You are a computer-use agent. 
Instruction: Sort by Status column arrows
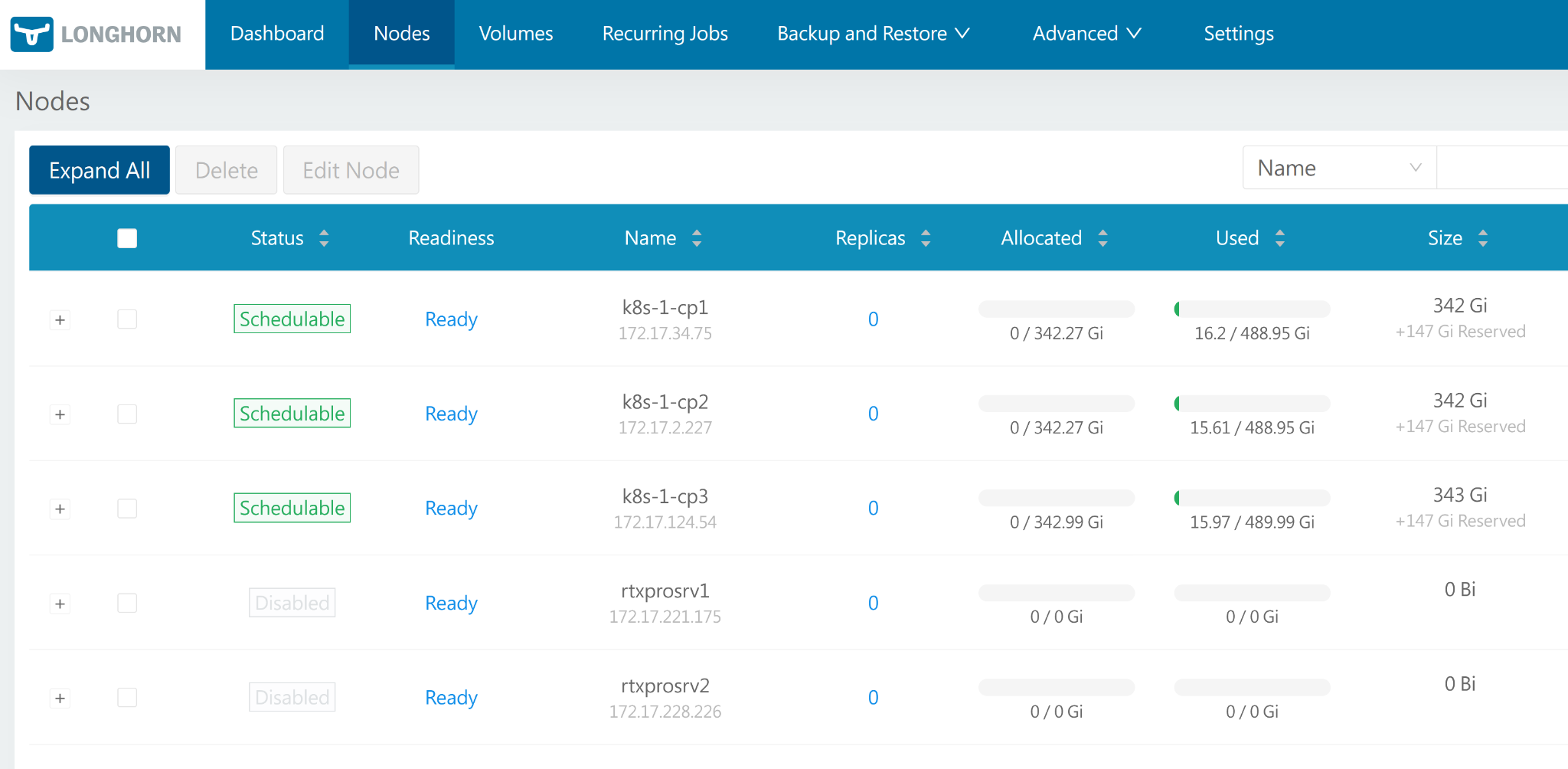[x=324, y=238]
